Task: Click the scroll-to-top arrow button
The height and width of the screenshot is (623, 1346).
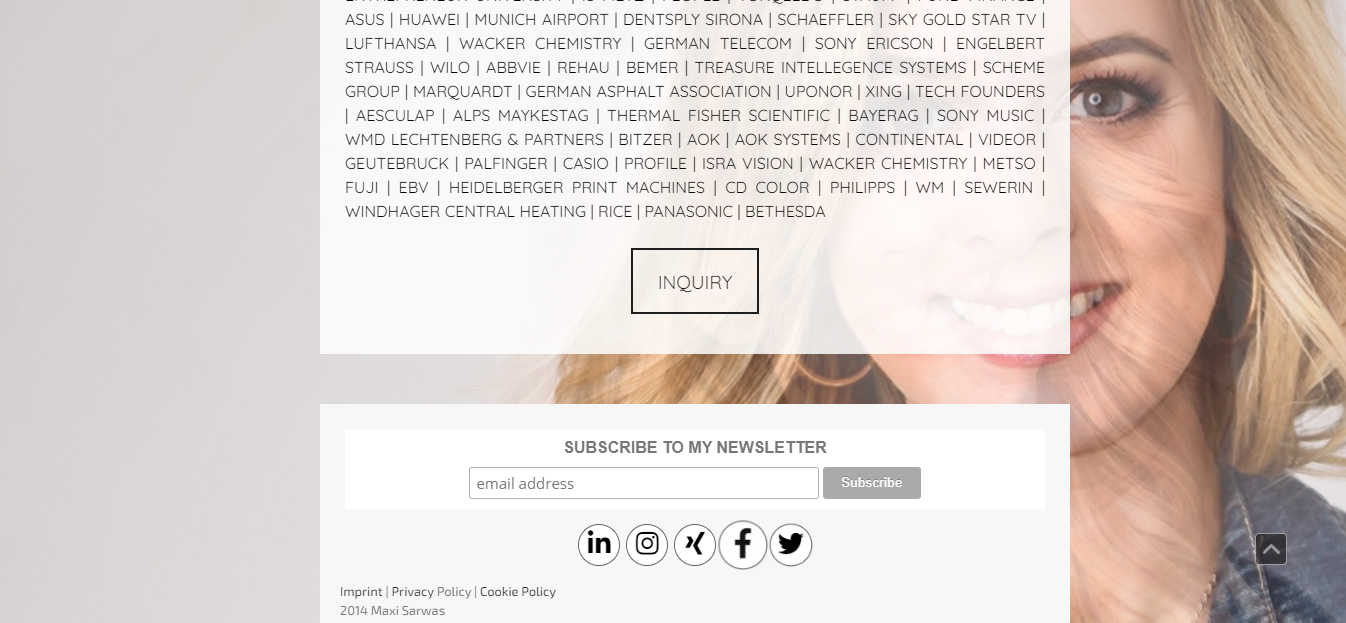Action: 1271,549
